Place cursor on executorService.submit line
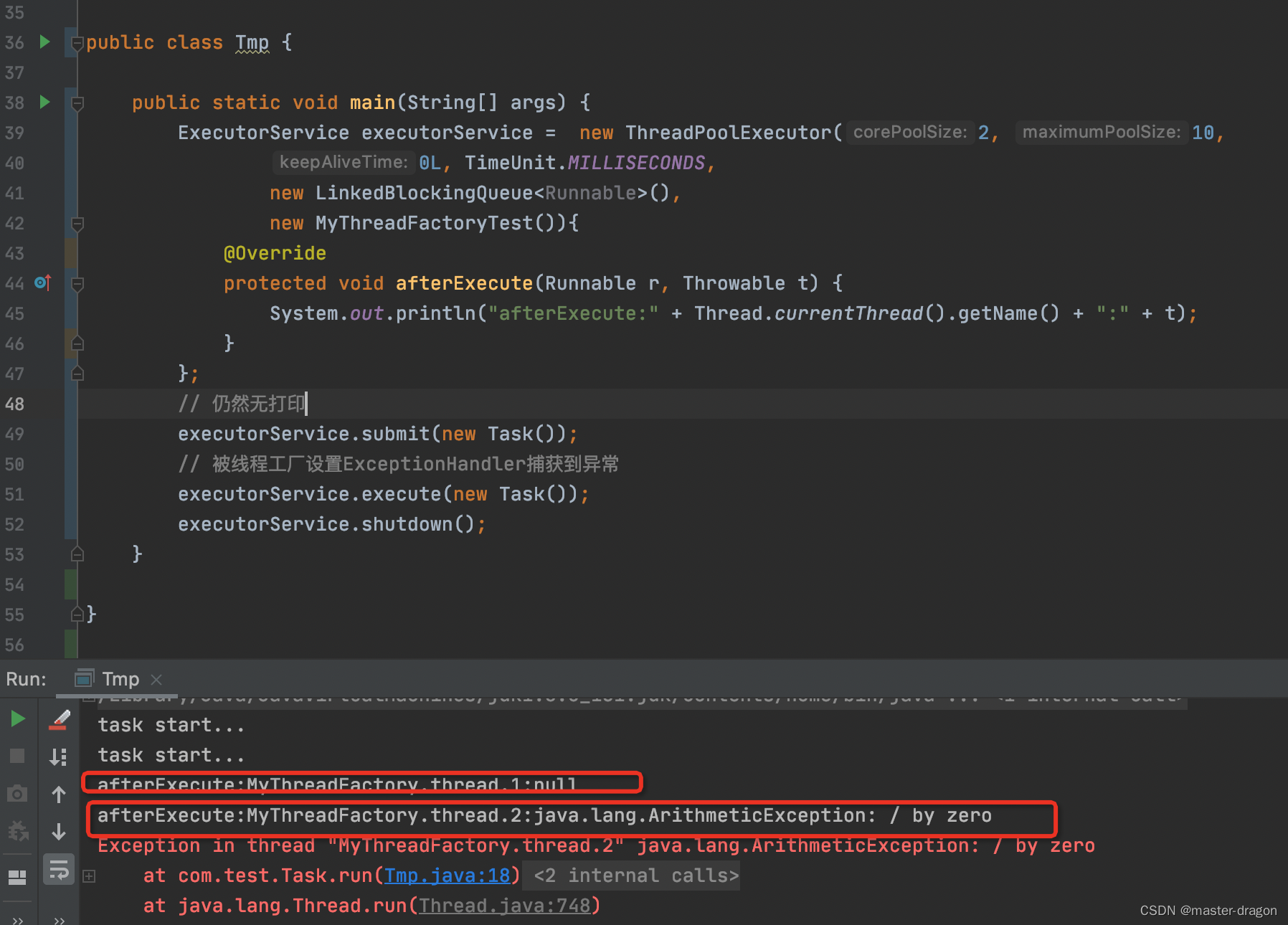1288x925 pixels. (x=378, y=434)
